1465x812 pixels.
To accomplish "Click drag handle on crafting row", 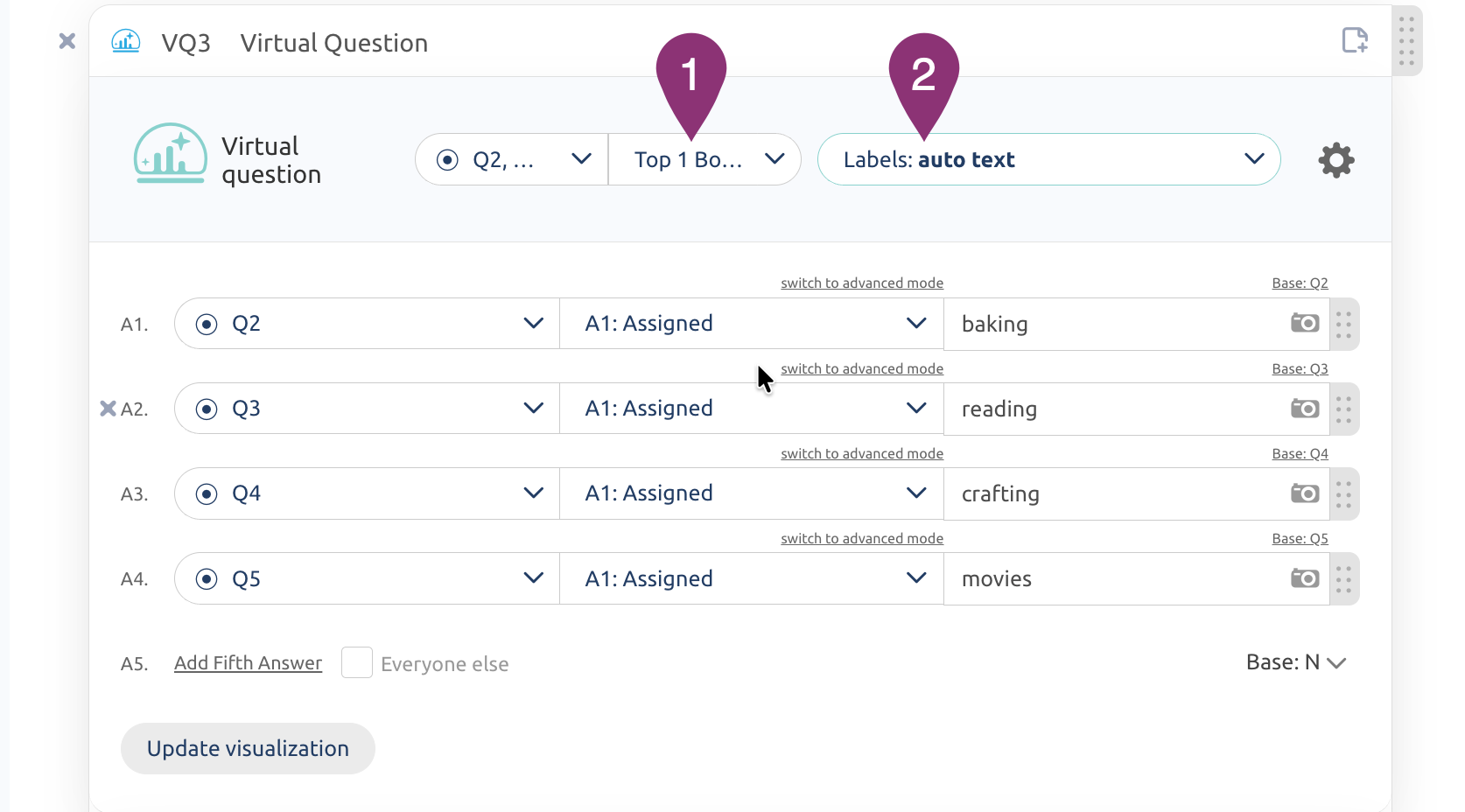I will 1344,494.
